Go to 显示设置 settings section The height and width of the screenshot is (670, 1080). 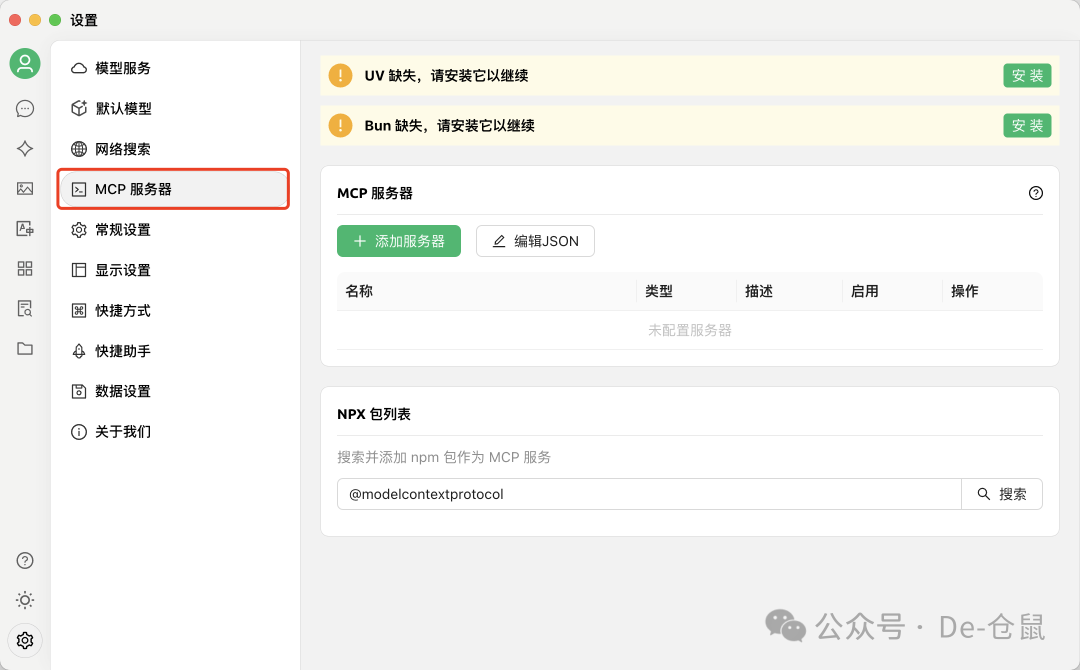(x=124, y=269)
